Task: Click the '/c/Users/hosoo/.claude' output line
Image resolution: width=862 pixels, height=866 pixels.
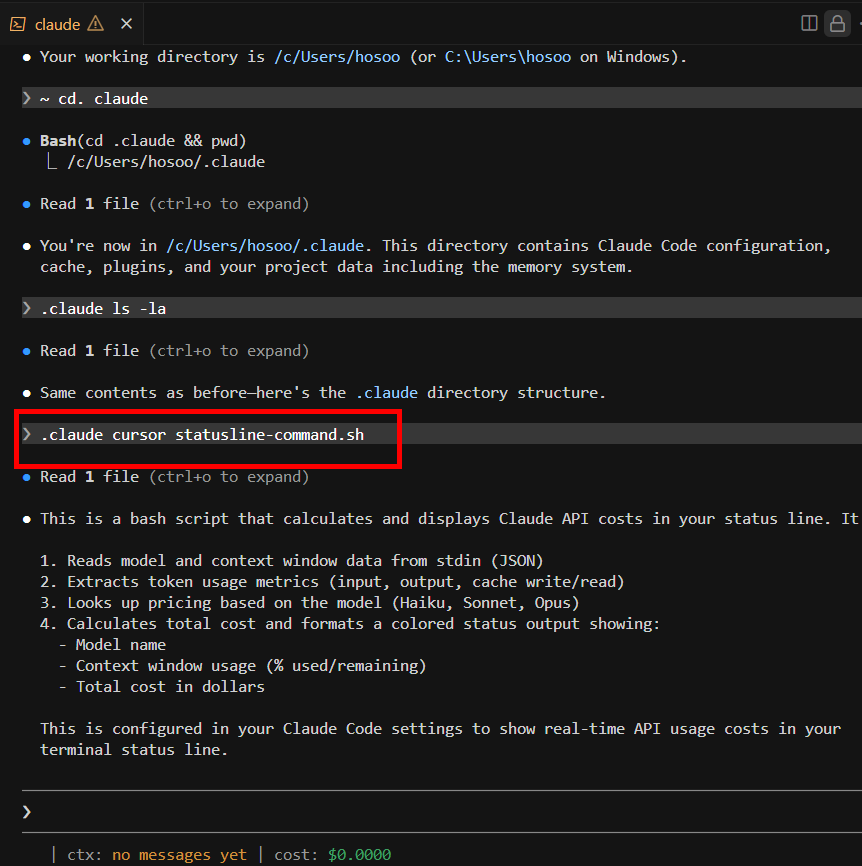Action: [166, 162]
